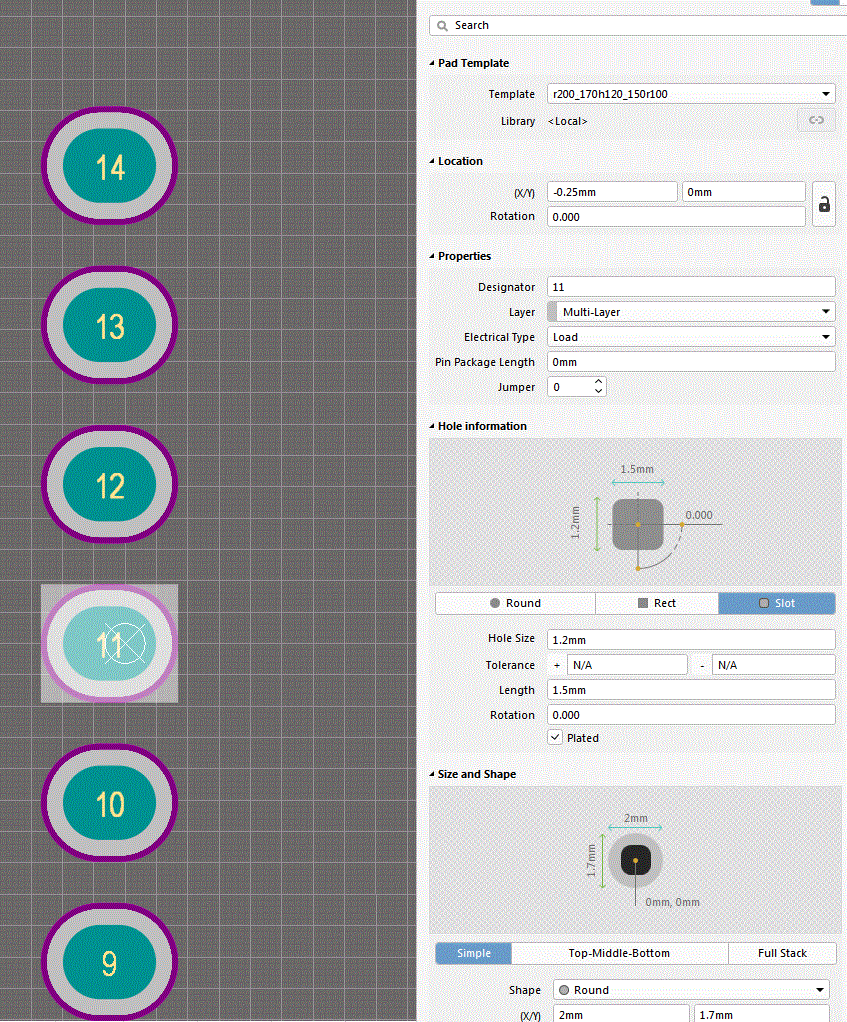Viewport: 847px width, 1022px height.
Task: Open the Electrical Type dropdown
Action: point(825,337)
